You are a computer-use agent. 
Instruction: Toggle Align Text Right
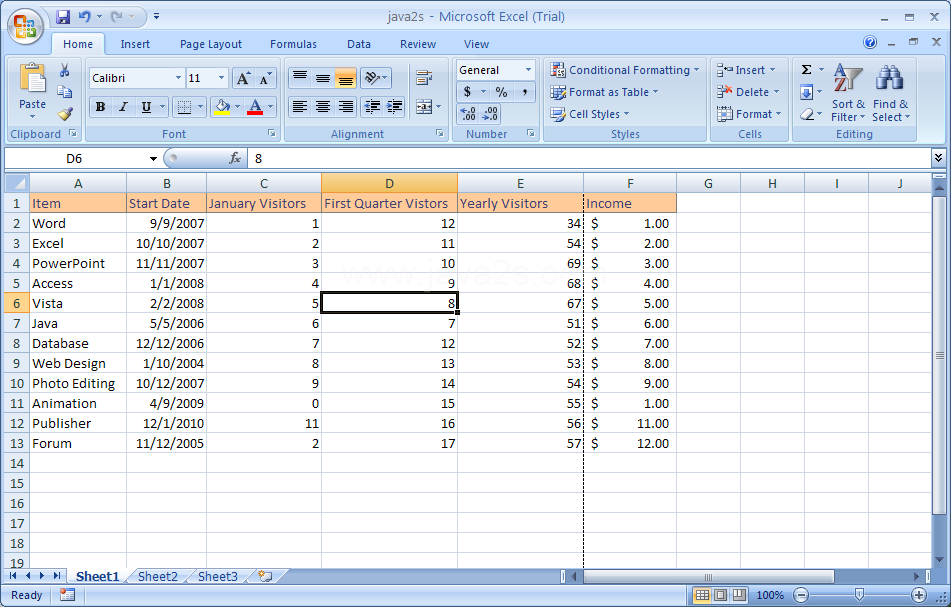pos(345,107)
